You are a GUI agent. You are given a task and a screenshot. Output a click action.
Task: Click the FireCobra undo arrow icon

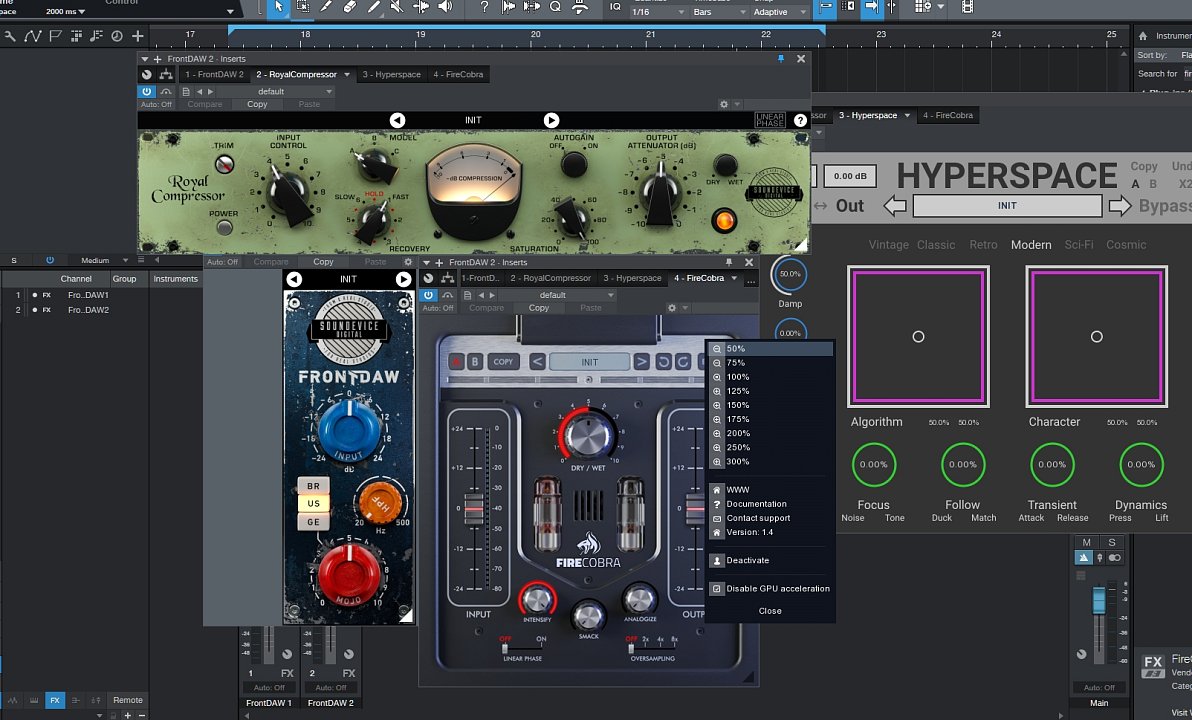point(663,362)
